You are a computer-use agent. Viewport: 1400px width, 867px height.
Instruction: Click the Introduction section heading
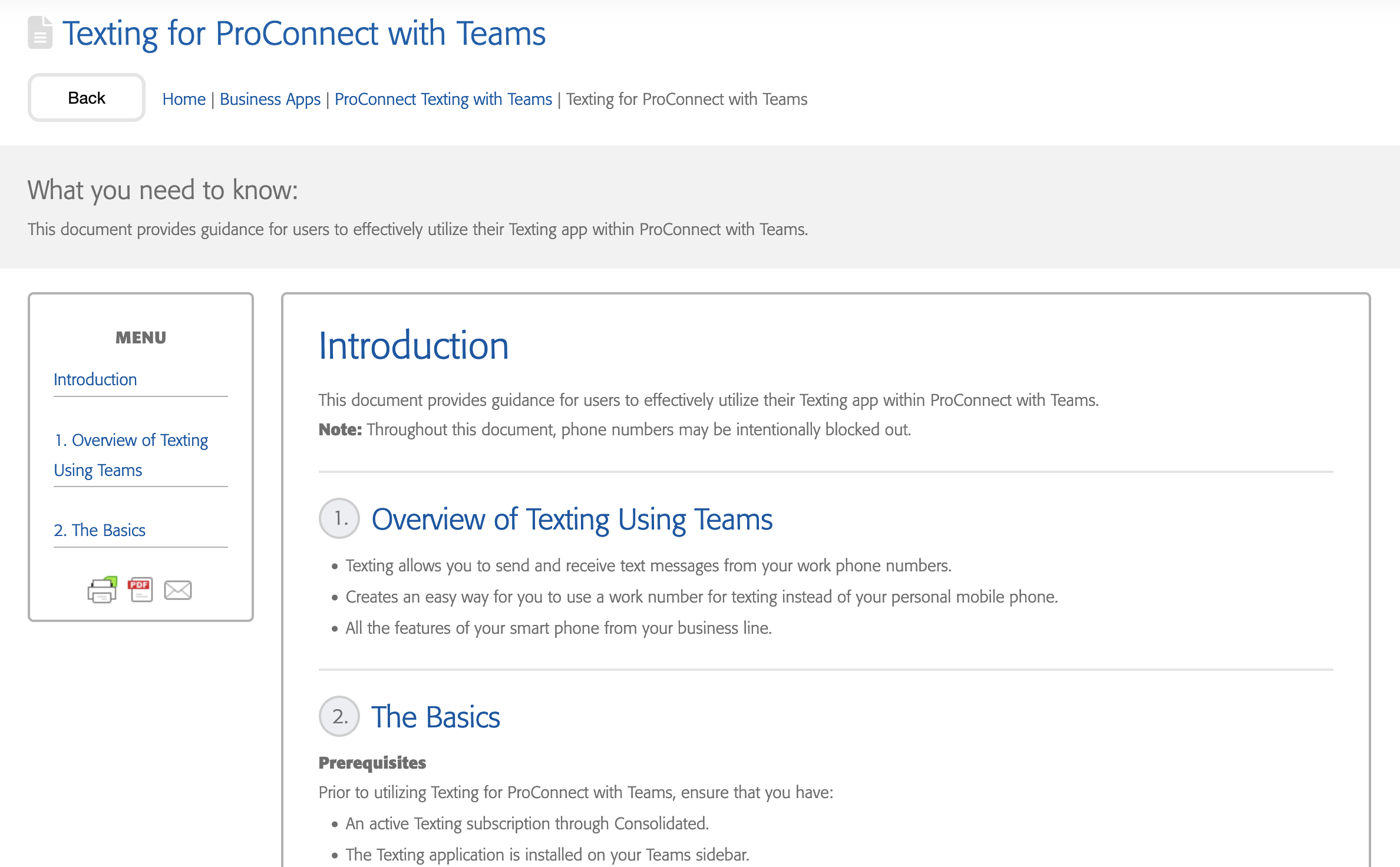coord(414,345)
